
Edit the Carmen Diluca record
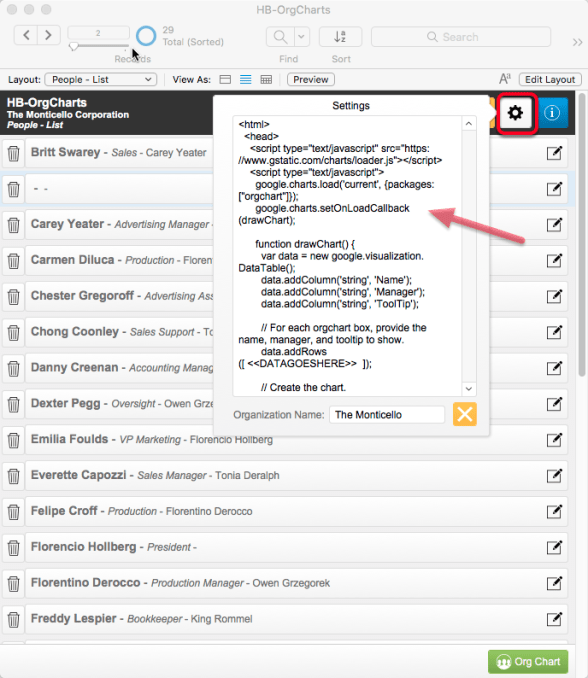pos(554,261)
